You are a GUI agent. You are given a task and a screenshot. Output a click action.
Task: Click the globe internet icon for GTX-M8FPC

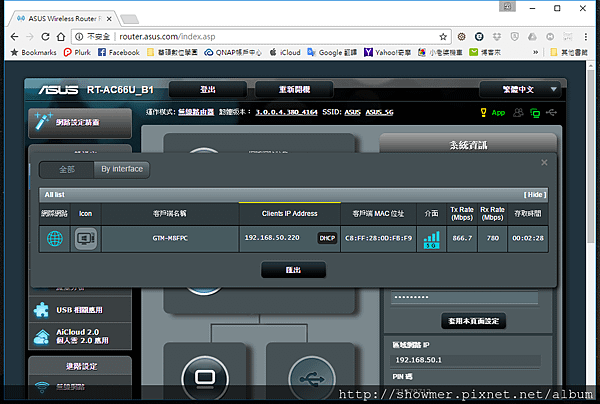(55, 238)
